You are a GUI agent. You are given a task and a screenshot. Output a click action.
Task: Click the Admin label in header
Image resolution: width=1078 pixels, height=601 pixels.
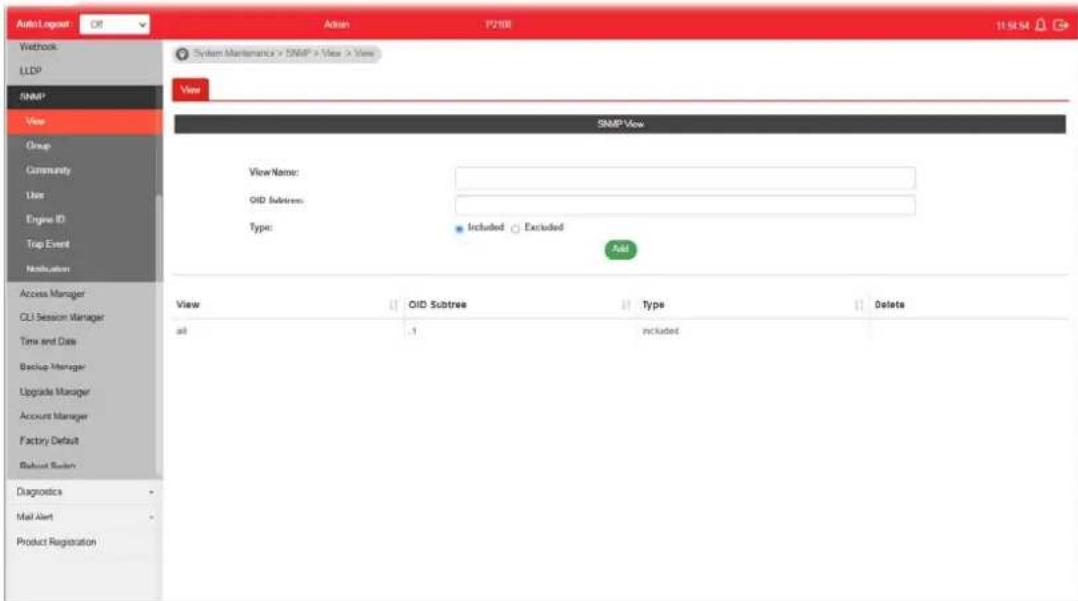pyautogui.click(x=337, y=25)
